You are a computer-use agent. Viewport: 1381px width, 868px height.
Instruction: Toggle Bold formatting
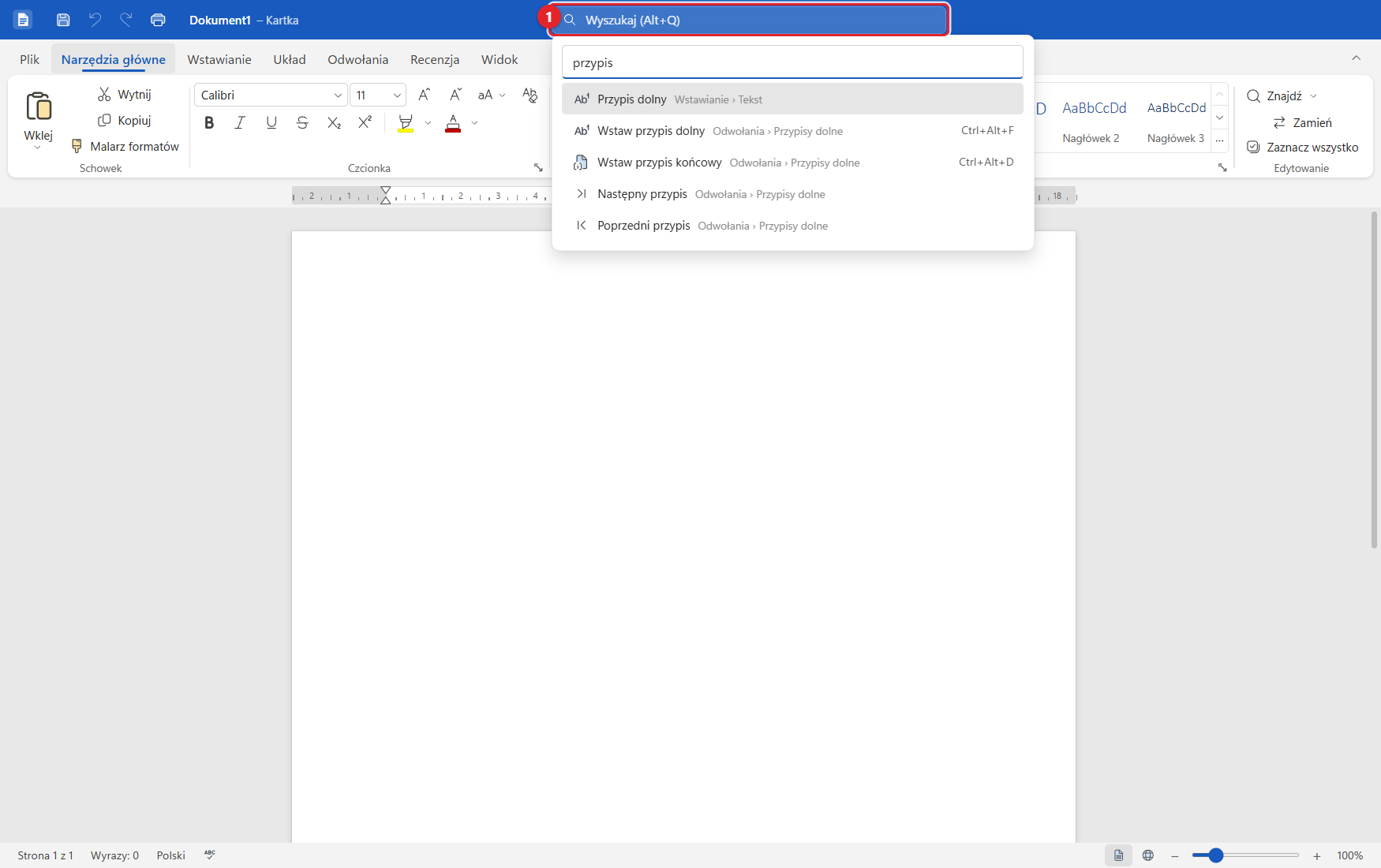[x=209, y=122]
